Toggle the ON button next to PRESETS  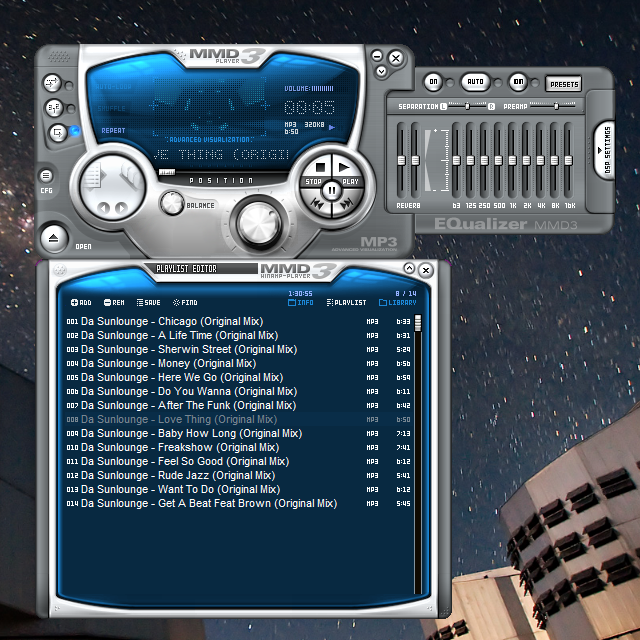[518, 82]
